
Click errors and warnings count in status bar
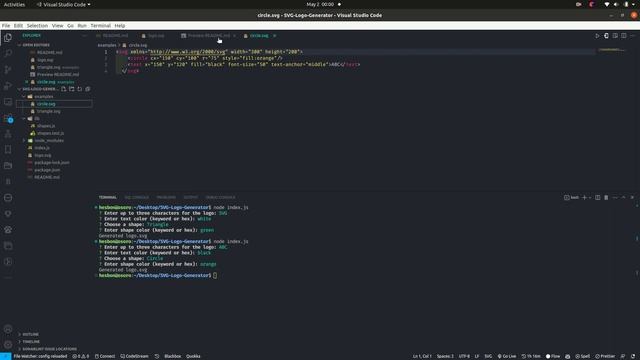tap(80, 356)
